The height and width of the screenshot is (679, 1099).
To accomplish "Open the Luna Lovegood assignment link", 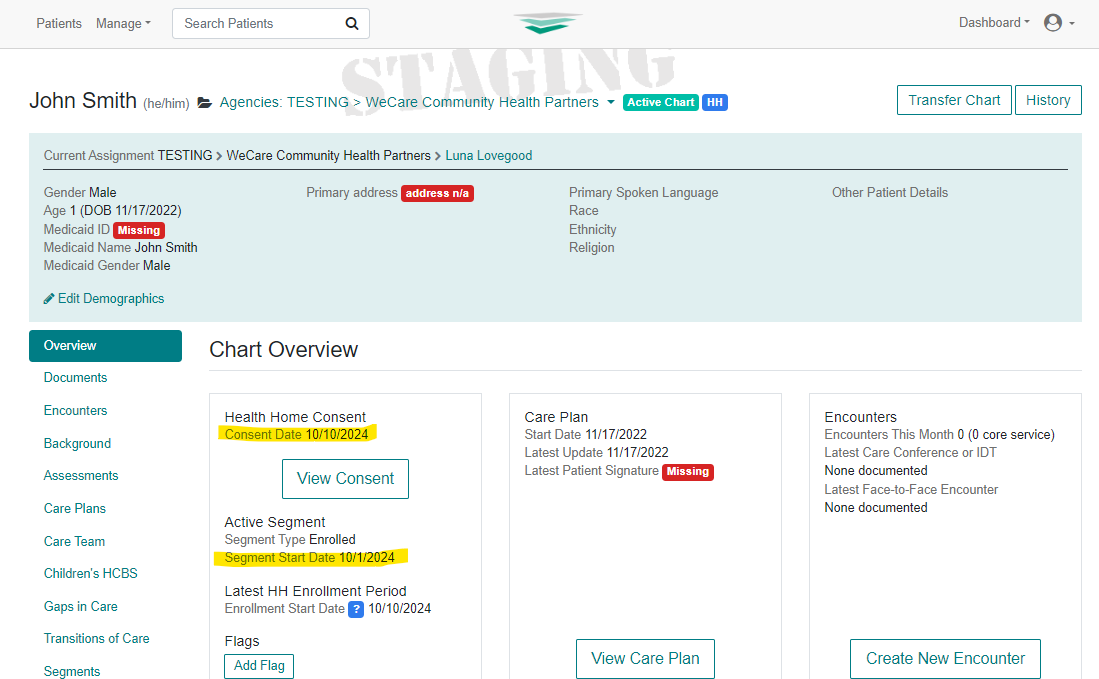I will tap(489, 156).
